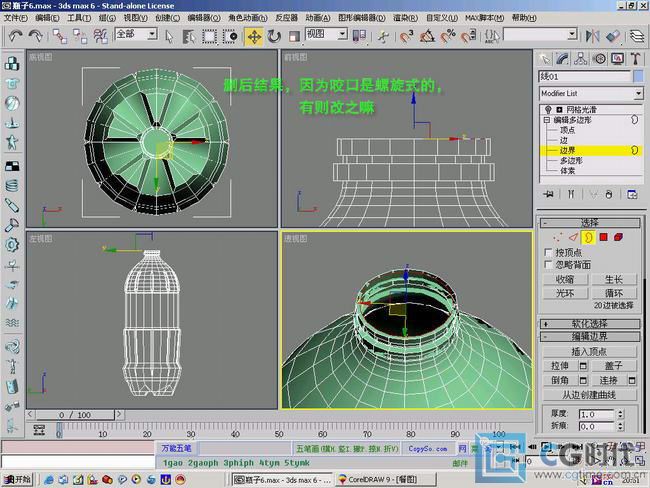Screen dimensions: 650x488
Task: Click the Align tool icon
Action: tap(613, 36)
